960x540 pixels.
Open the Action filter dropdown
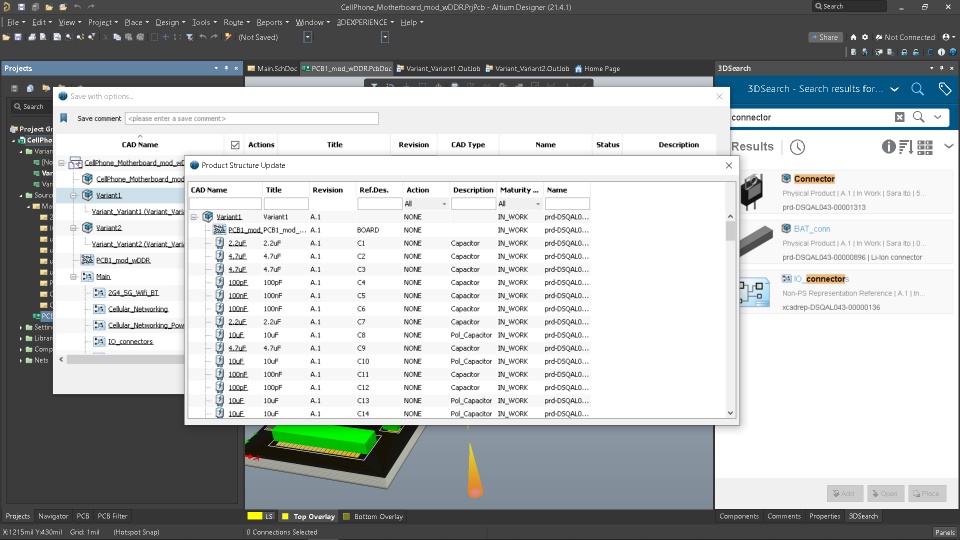point(444,204)
